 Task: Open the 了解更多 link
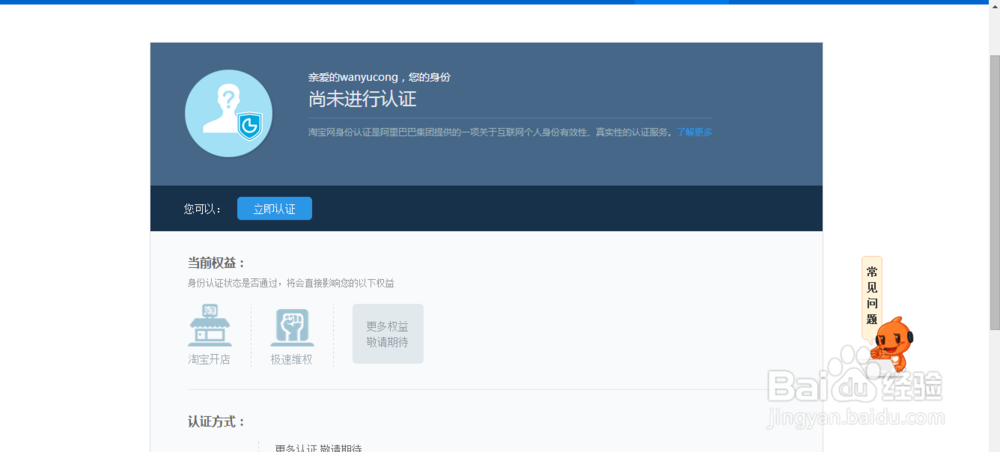pos(695,133)
